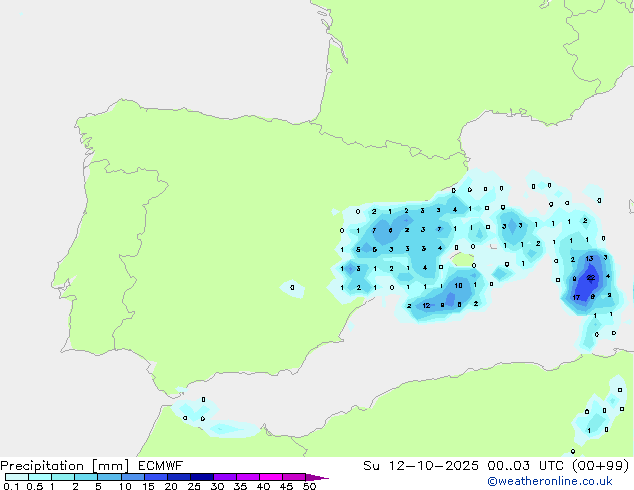This screenshot has height=490, width=634.
Task: Click the '17' precipitation value on the map
Action: [x=576, y=298]
